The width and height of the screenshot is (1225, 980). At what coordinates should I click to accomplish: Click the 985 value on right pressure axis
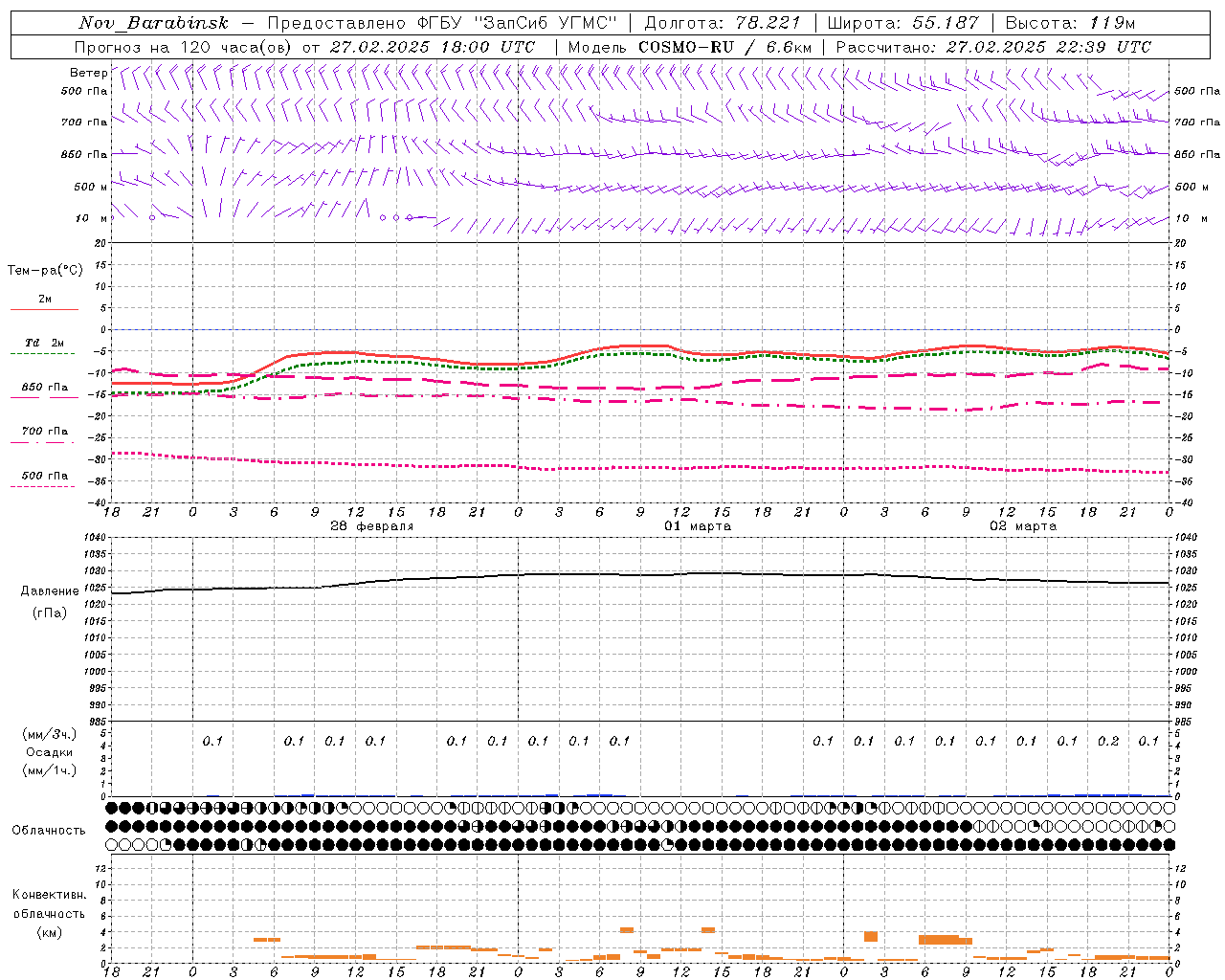point(1185,722)
